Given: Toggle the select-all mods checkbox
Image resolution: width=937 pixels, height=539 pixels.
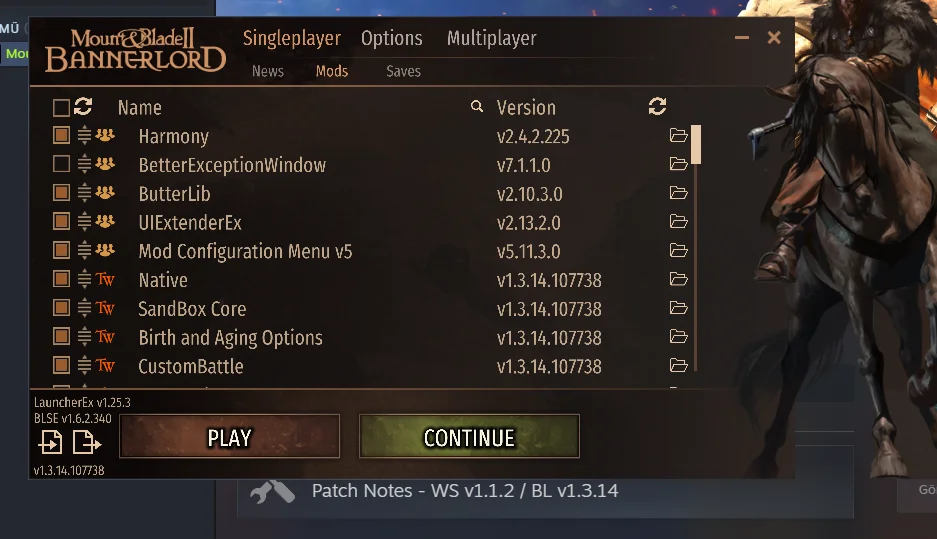Looking at the screenshot, I should coord(61,108).
